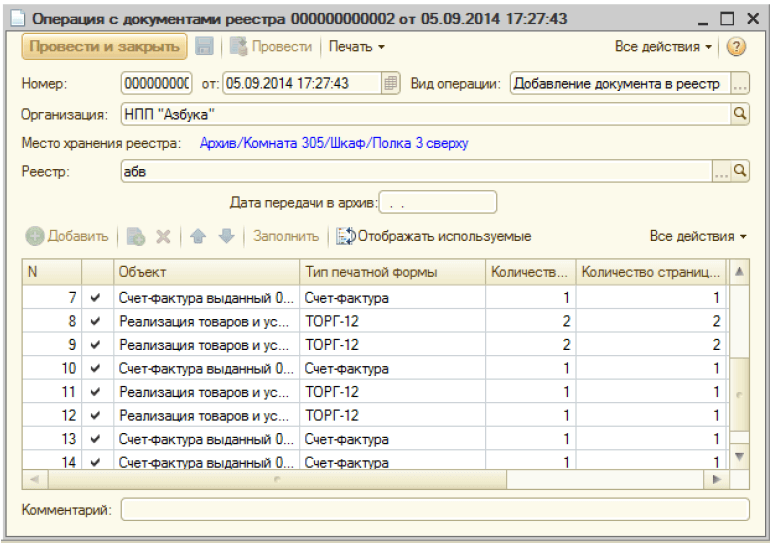Click the magnifier icon beside Реестр field
Image resolution: width=774 pixels, height=545 pixels.
[x=740, y=172]
